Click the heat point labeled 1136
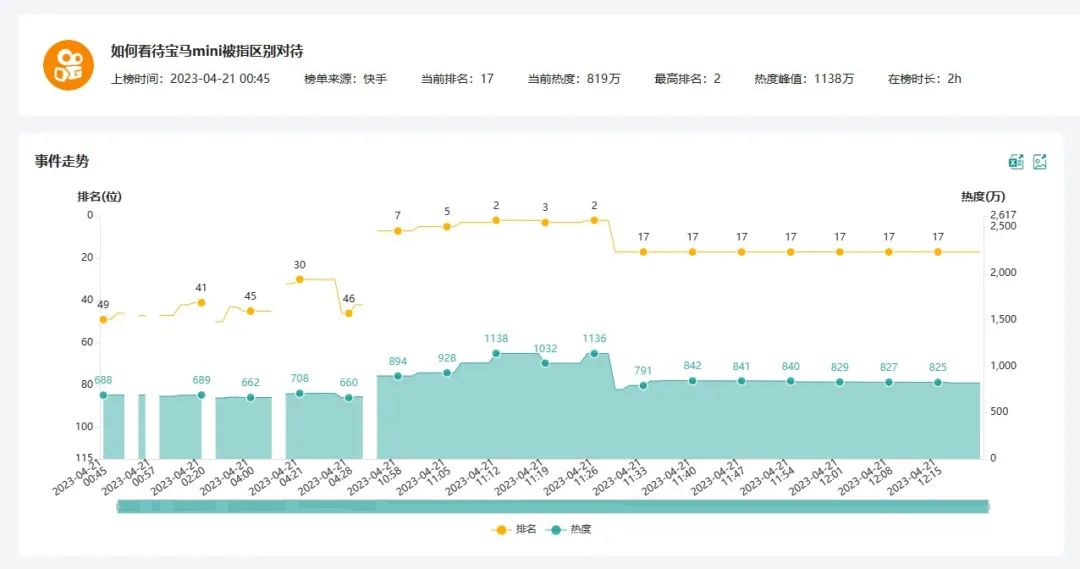The image size is (1080, 569). pyautogui.click(x=594, y=353)
